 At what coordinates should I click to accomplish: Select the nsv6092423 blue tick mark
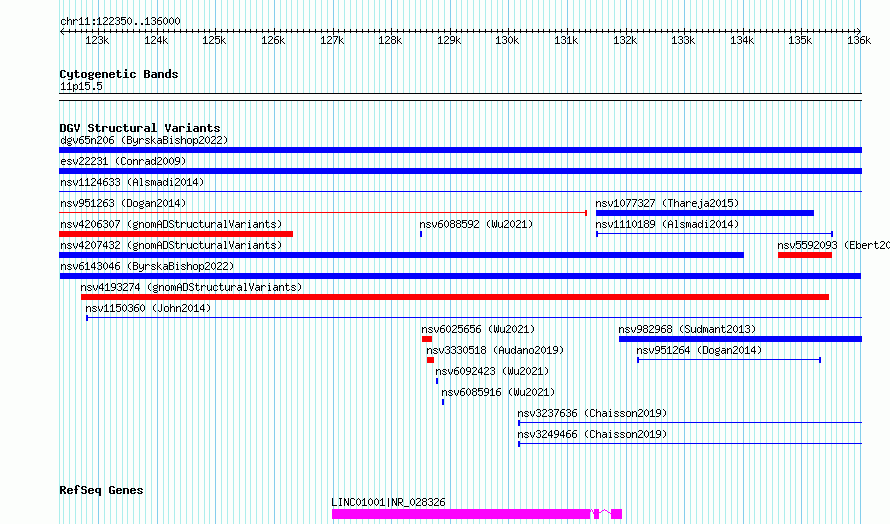[437, 381]
